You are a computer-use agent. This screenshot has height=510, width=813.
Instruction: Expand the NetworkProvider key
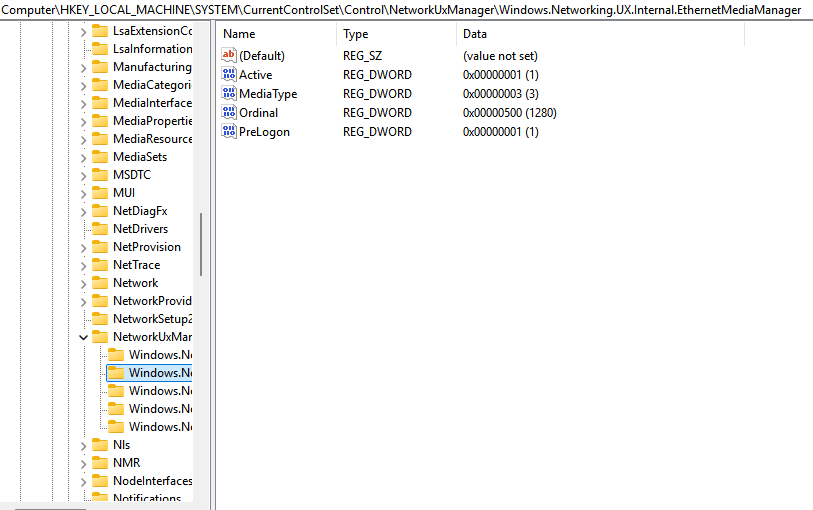(x=83, y=302)
